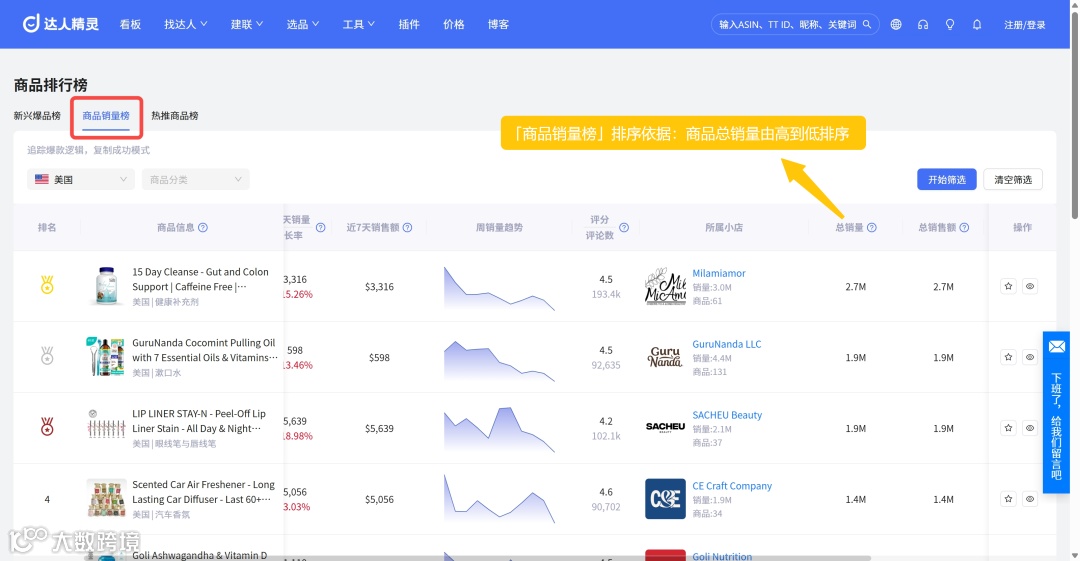Open 价格 in top navigation
This screenshot has height=561, width=1080.
tap(454, 24)
